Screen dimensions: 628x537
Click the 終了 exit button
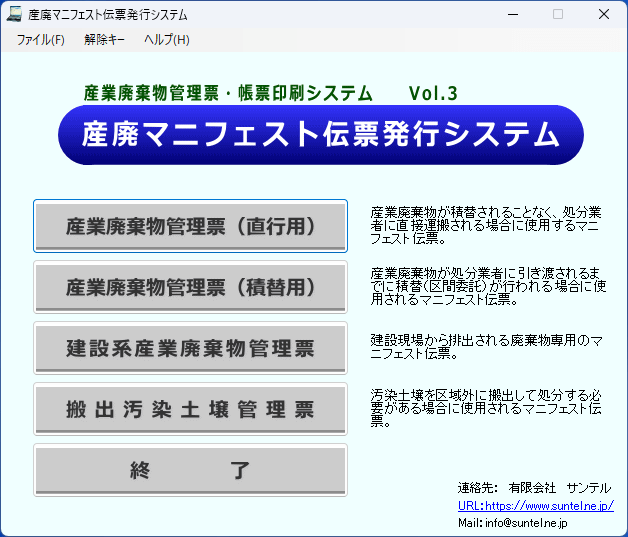pyautogui.click(x=190, y=470)
